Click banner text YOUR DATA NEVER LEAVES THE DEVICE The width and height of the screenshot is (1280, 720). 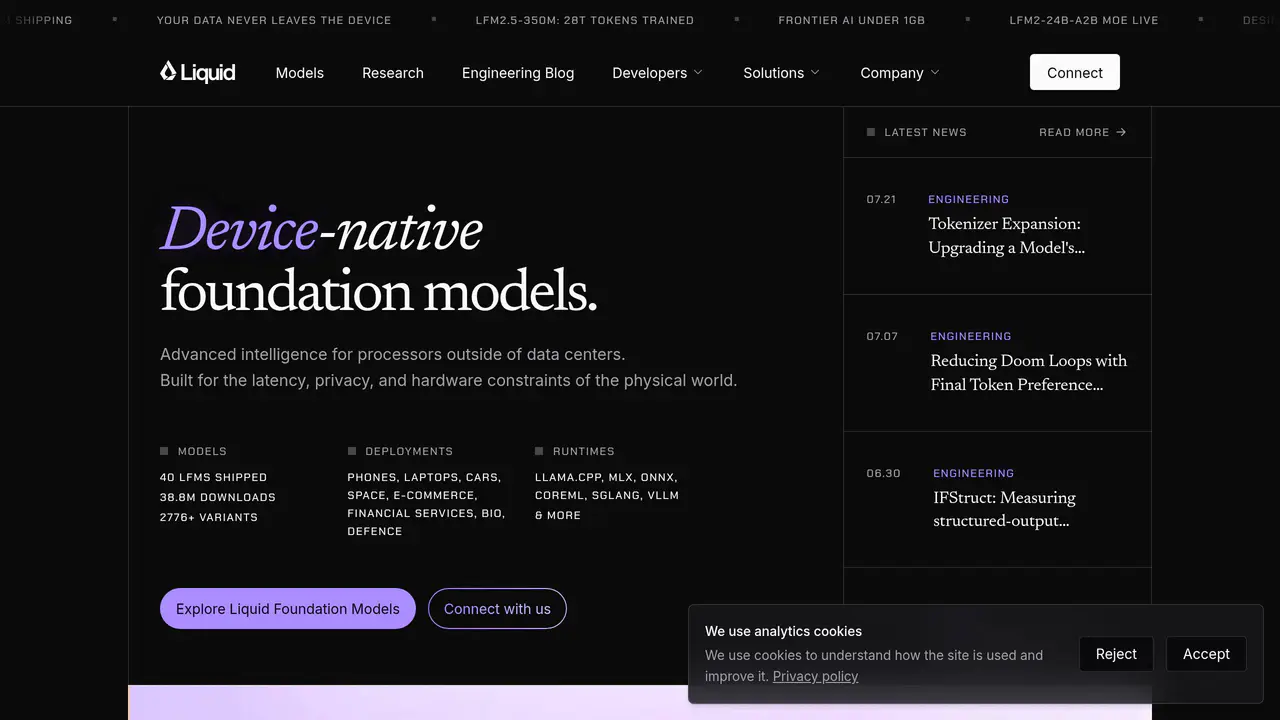coord(274,20)
